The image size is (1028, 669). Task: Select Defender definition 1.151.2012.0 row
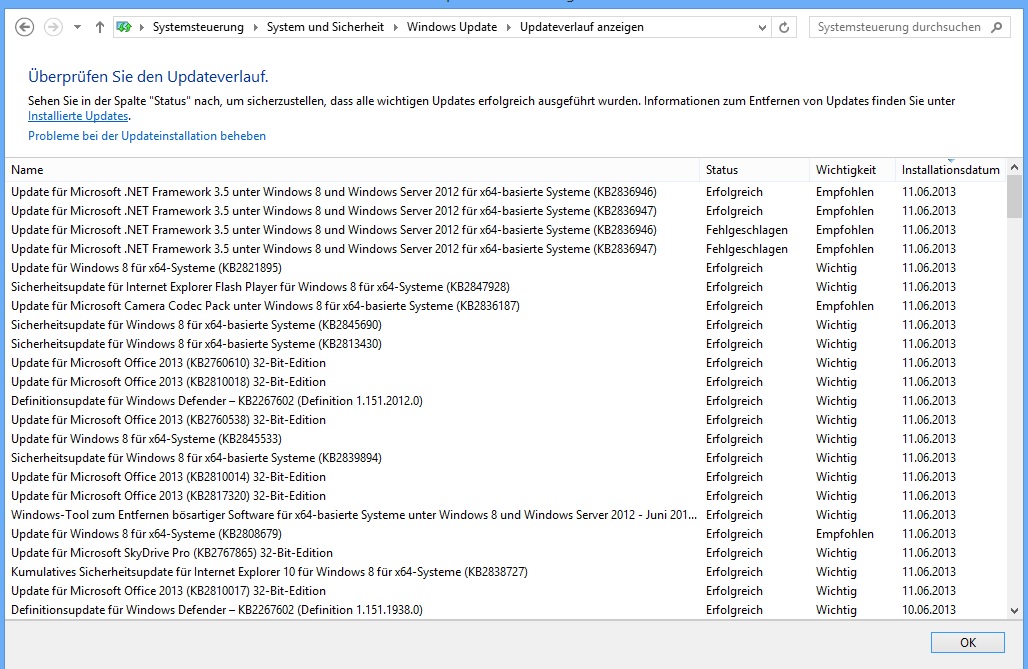point(505,401)
